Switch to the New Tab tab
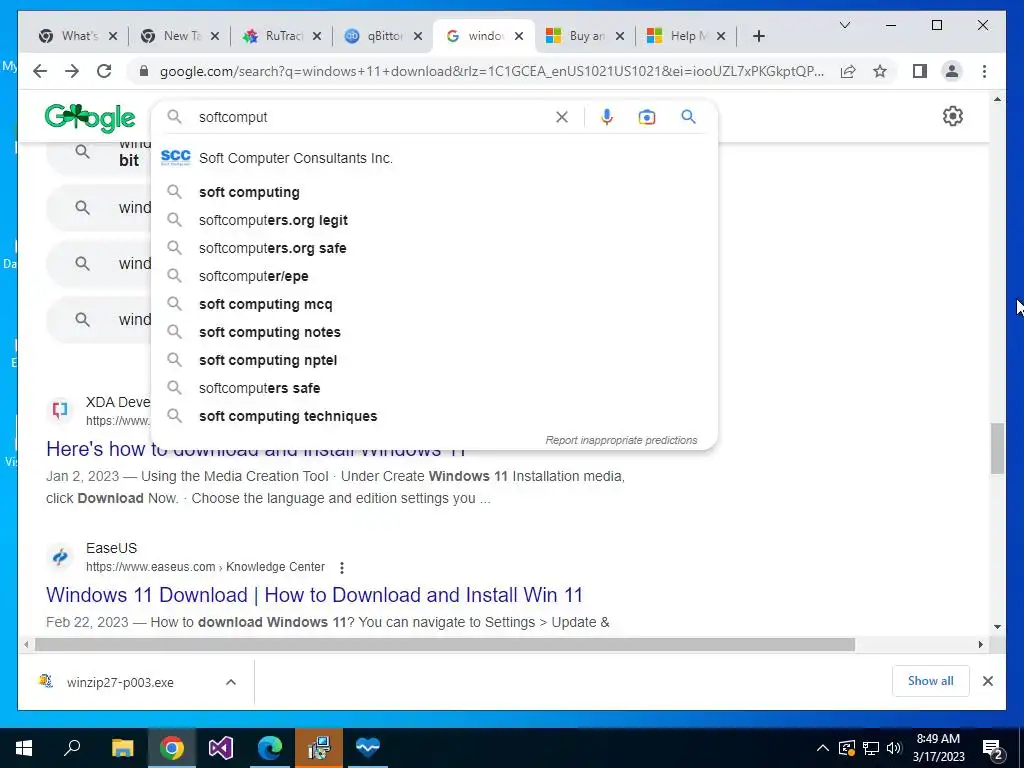 pos(181,36)
